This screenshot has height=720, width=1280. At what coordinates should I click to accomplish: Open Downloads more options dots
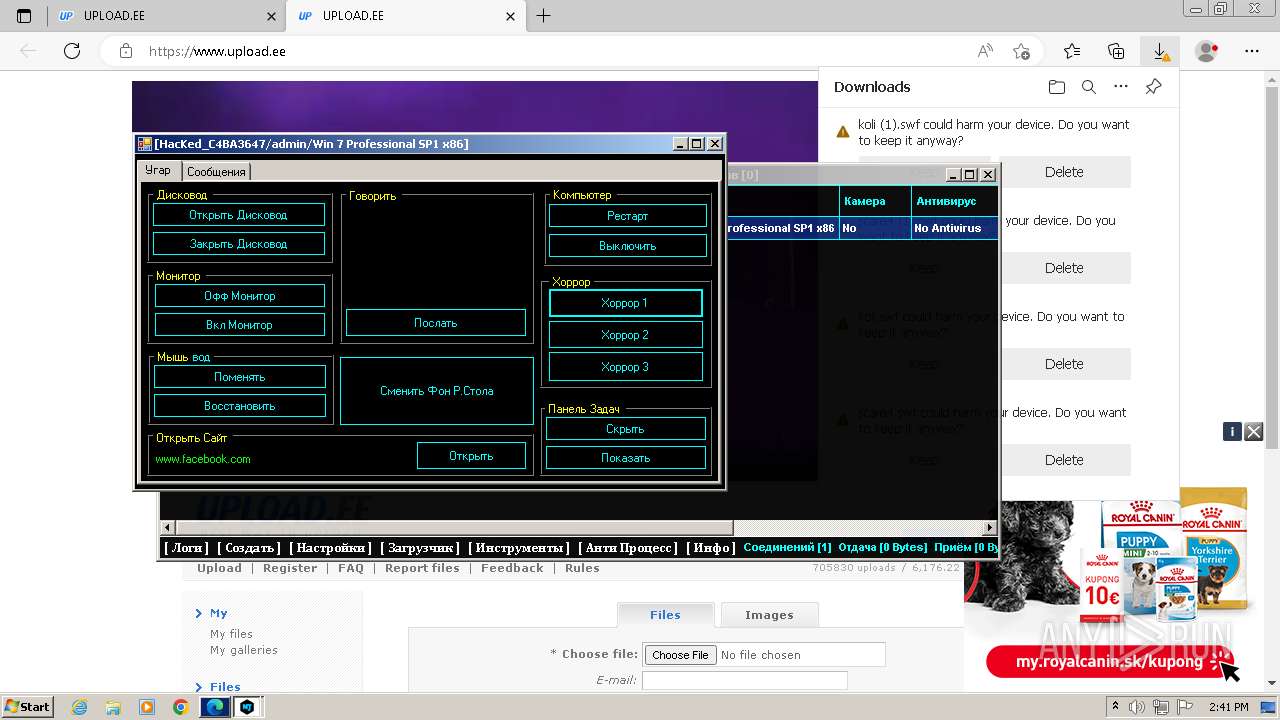pyautogui.click(x=1121, y=87)
